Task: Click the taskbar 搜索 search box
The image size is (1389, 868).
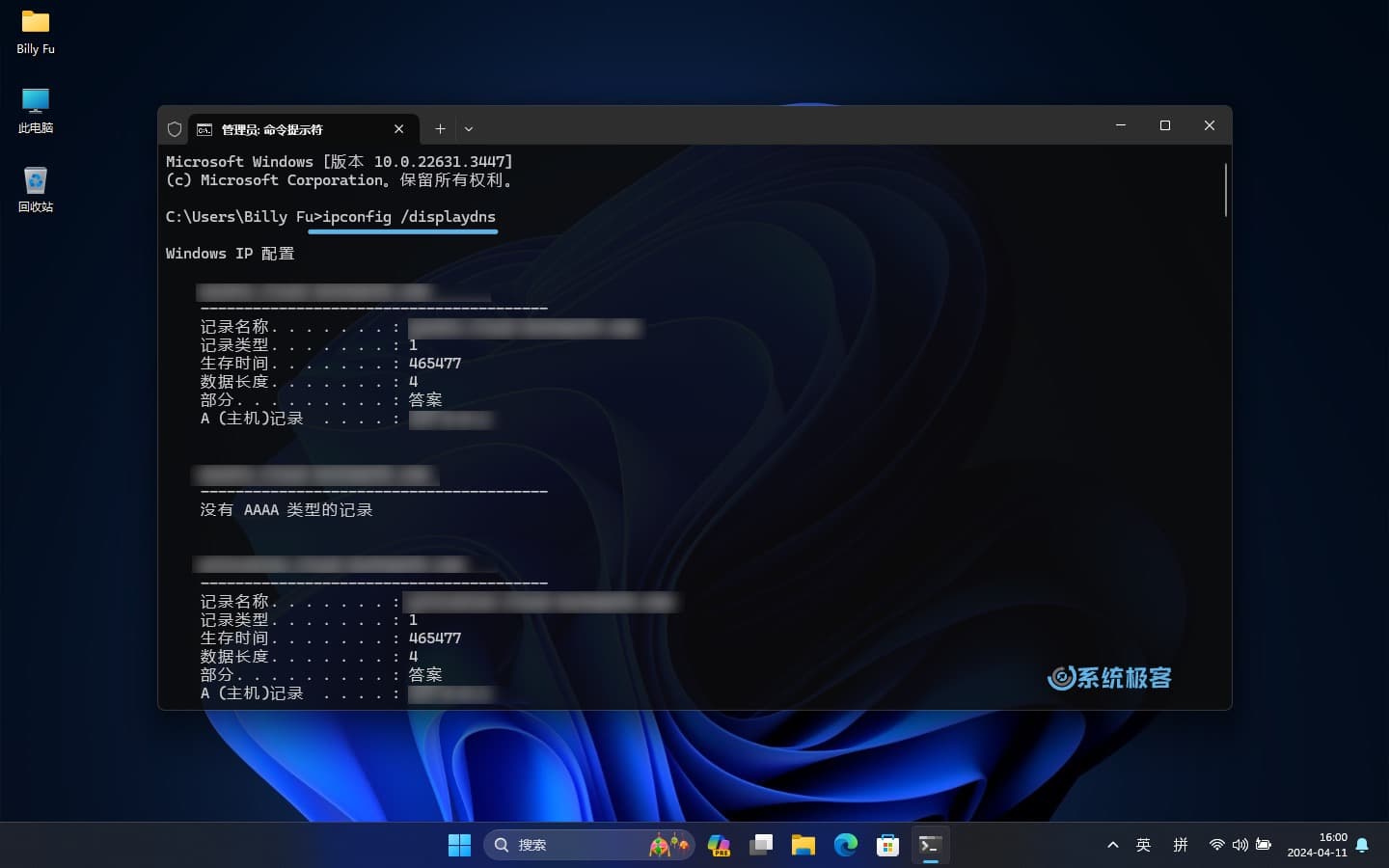Action: pyautogui.click(x=588, y=845)
